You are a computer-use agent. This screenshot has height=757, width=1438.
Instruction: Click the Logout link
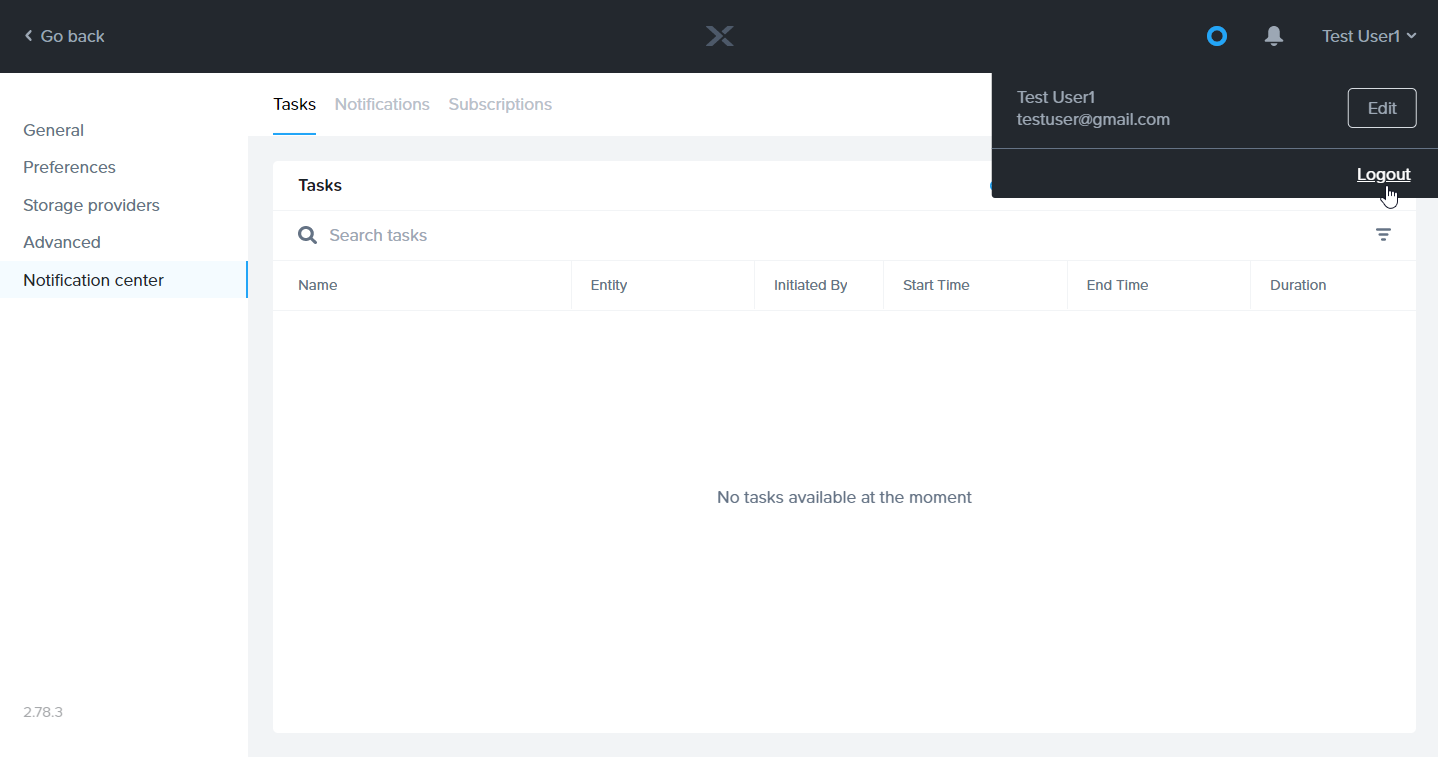click(1383, 174)
